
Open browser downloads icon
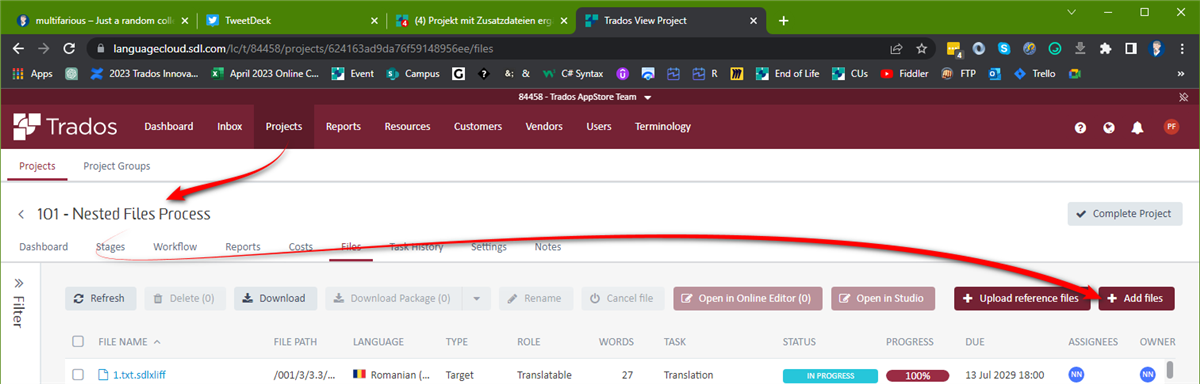[x=1080, y=47]
